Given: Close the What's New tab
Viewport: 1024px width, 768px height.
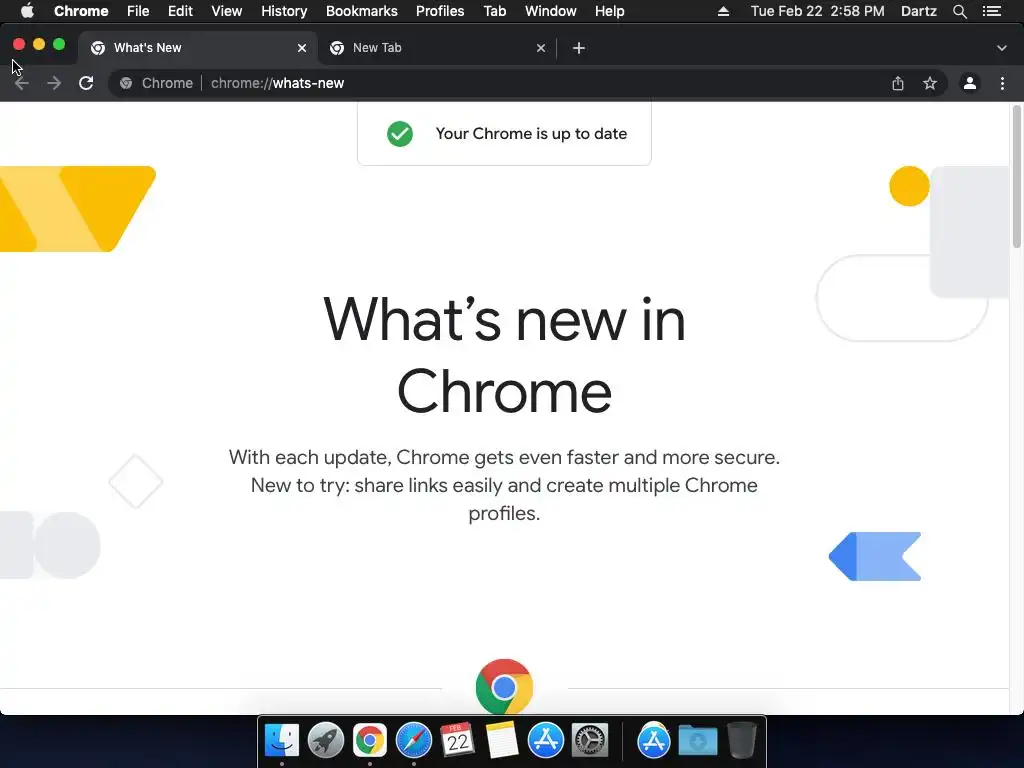Looking at the screenshot, I should 302,48.
